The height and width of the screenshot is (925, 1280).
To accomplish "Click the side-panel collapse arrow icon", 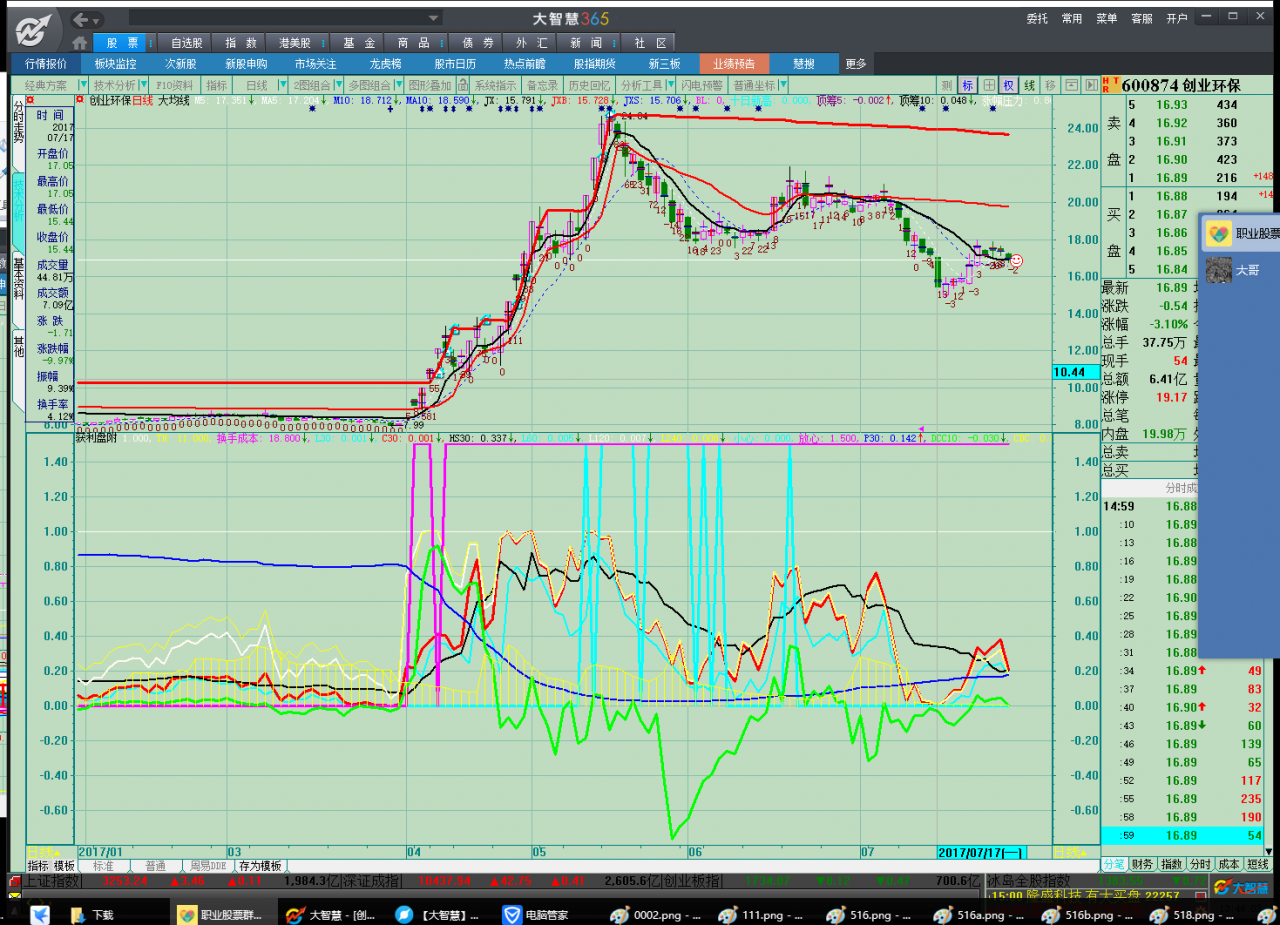I will click(1090, 85).
